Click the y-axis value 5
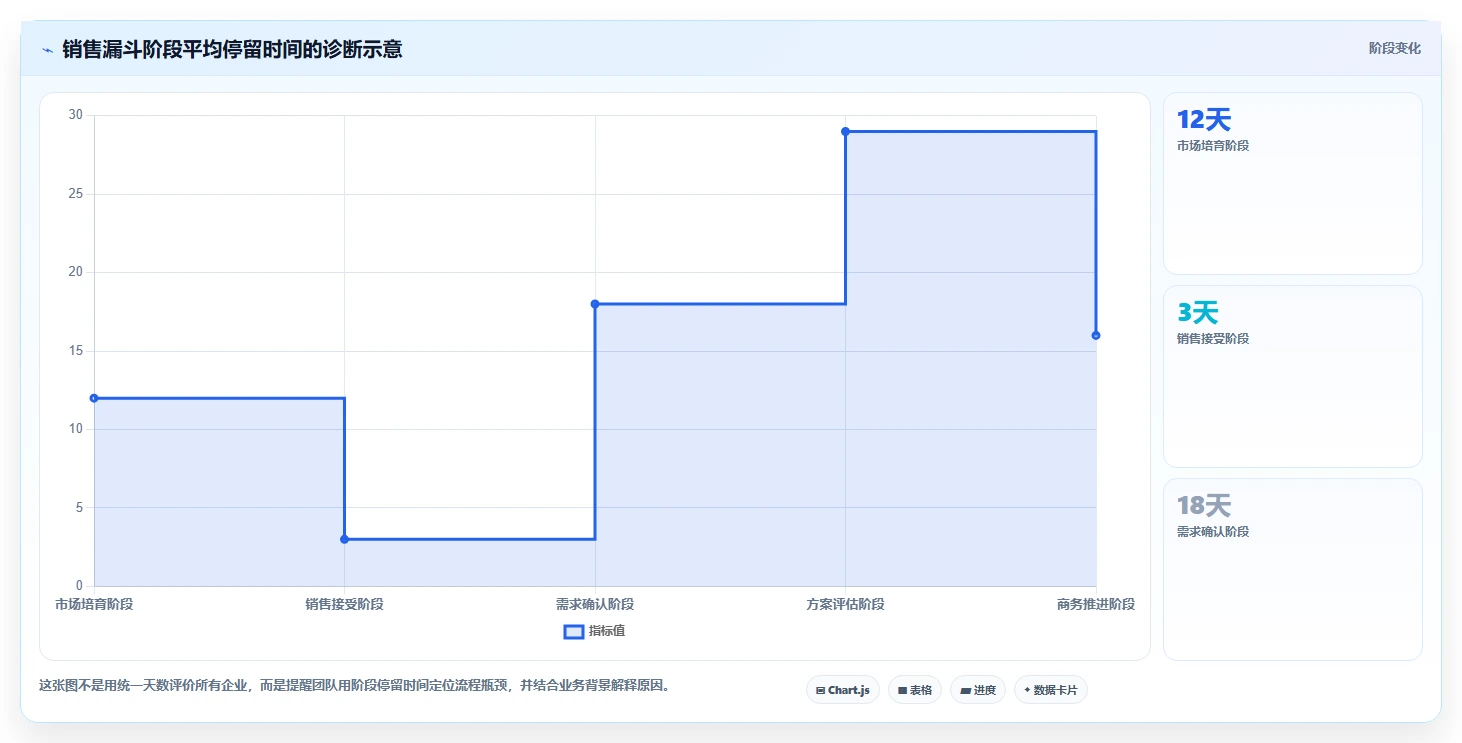Screen dimensions: 1462x743 (x=80, y=507)
